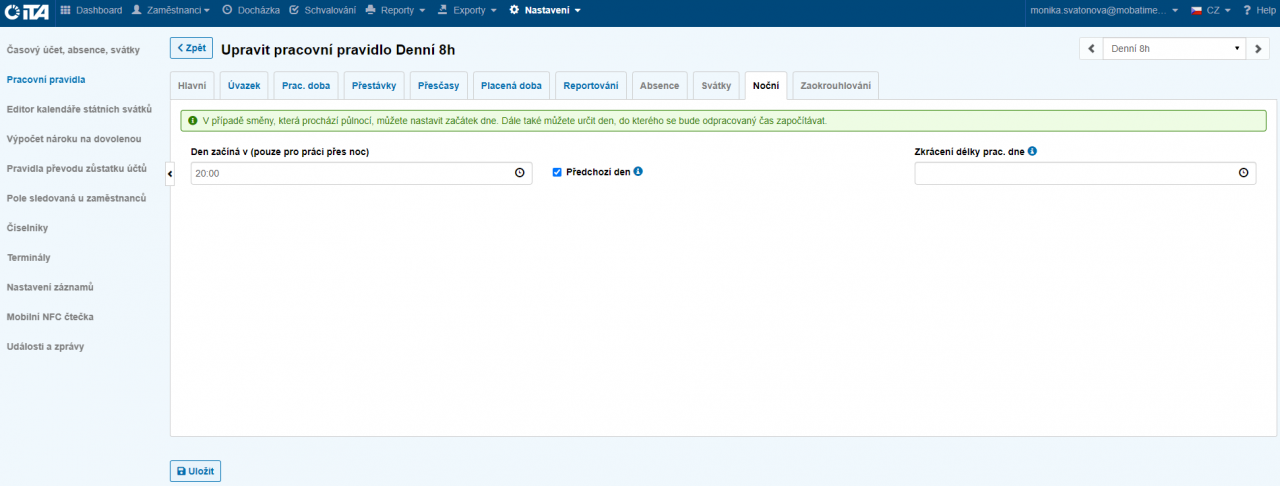Click the Uložit save button

click(195, 471)
